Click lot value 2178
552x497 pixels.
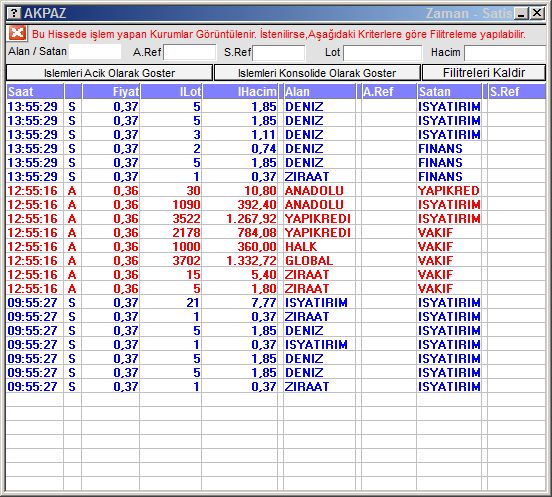[186, 233]
